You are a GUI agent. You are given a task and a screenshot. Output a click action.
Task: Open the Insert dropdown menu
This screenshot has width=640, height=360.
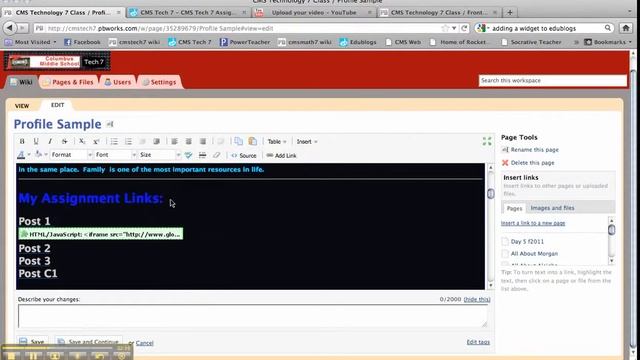(x=307, y=142)
